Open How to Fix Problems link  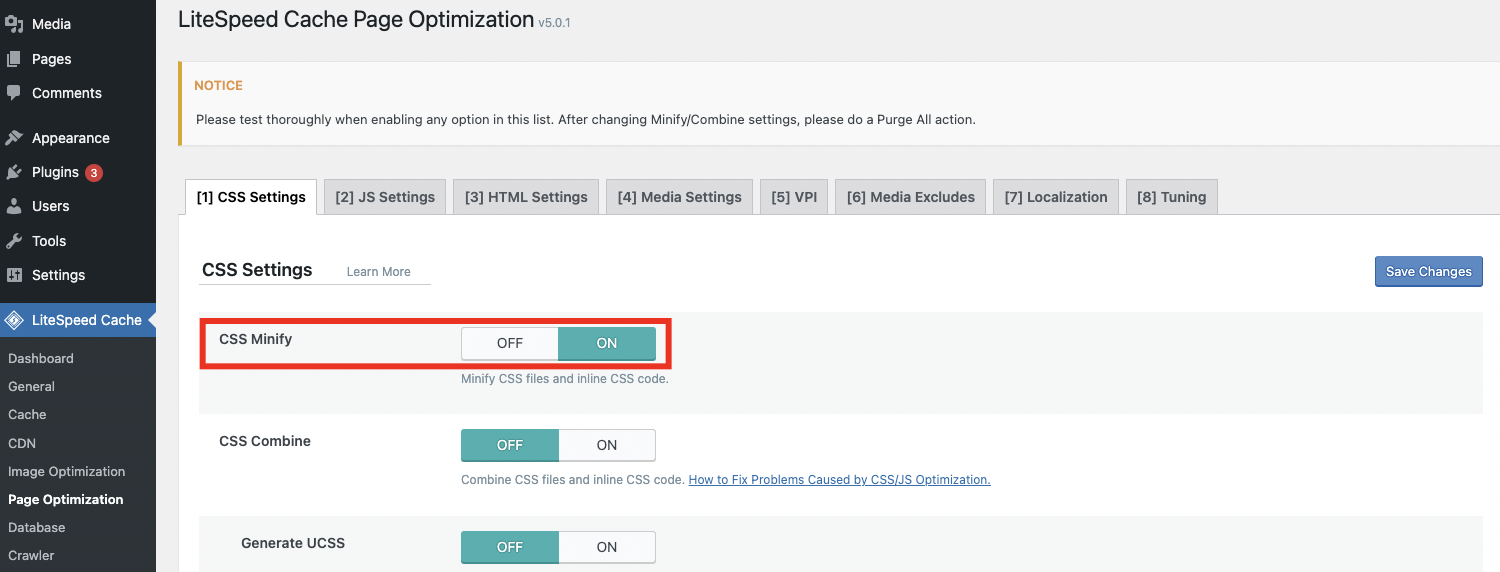tap(839, 480)
